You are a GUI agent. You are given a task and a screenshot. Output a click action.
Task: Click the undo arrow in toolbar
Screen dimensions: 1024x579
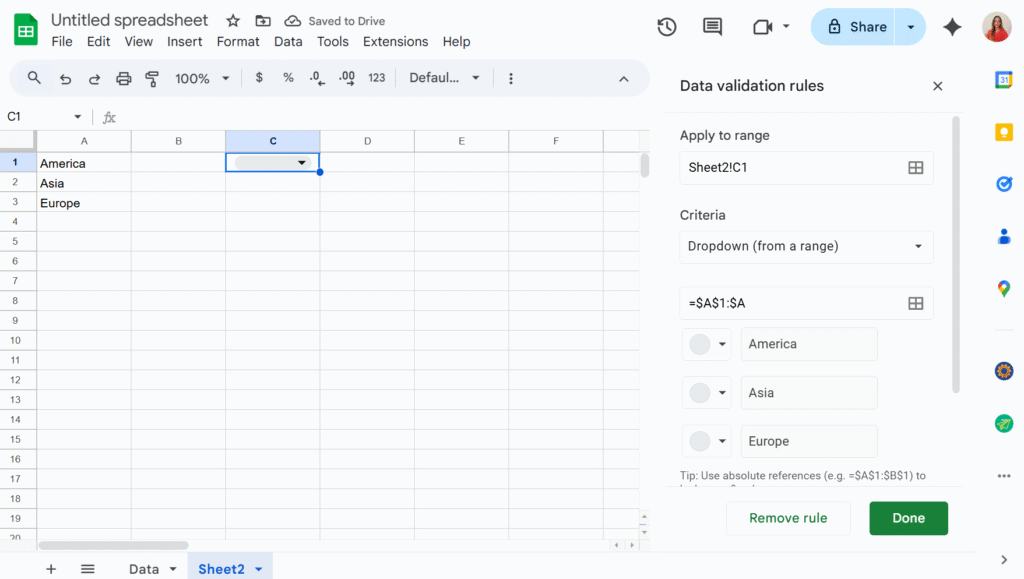65,78
